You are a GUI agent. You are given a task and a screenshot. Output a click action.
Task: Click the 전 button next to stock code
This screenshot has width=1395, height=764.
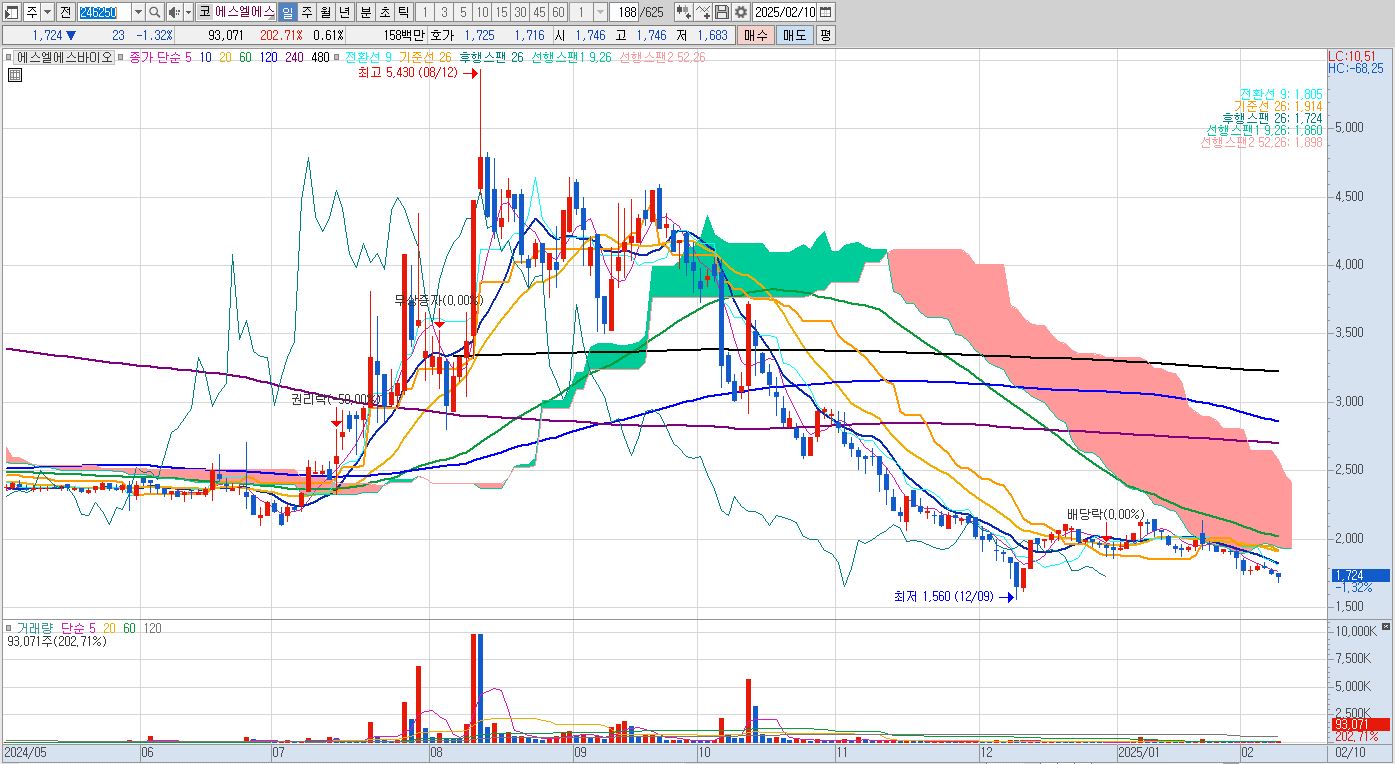[66, 12]
